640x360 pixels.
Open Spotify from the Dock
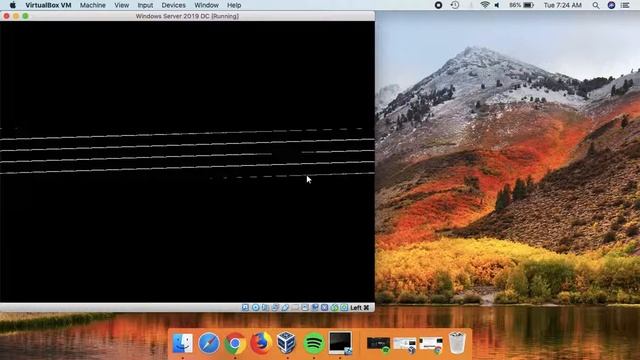[x=313, y=343]
